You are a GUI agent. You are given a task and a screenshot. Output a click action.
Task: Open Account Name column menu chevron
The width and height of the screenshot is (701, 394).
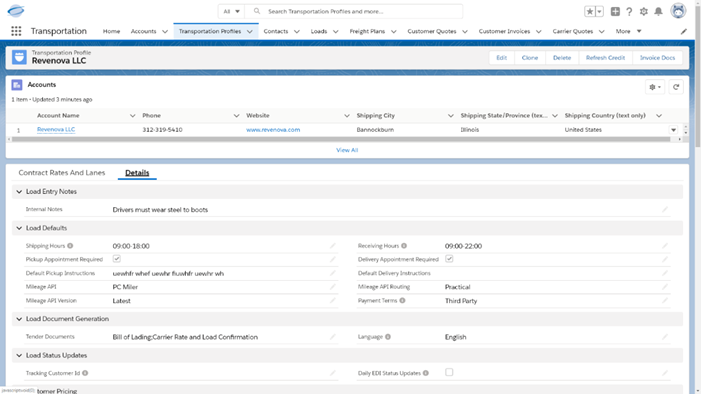click(132, 115)
